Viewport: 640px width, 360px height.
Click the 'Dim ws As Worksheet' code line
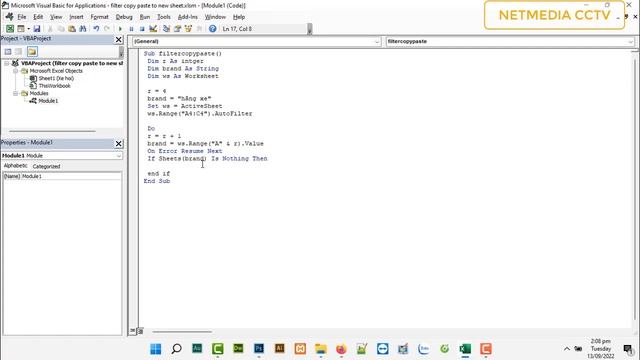click(x=183, y=76)
